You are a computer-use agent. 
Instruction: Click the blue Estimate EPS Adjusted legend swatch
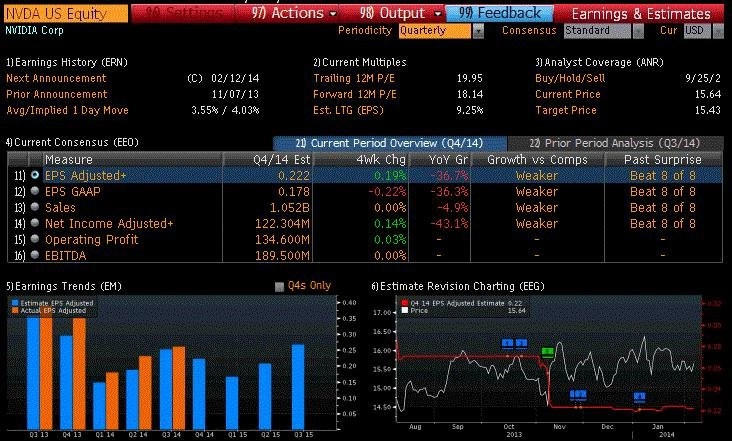tap(15, 303)
